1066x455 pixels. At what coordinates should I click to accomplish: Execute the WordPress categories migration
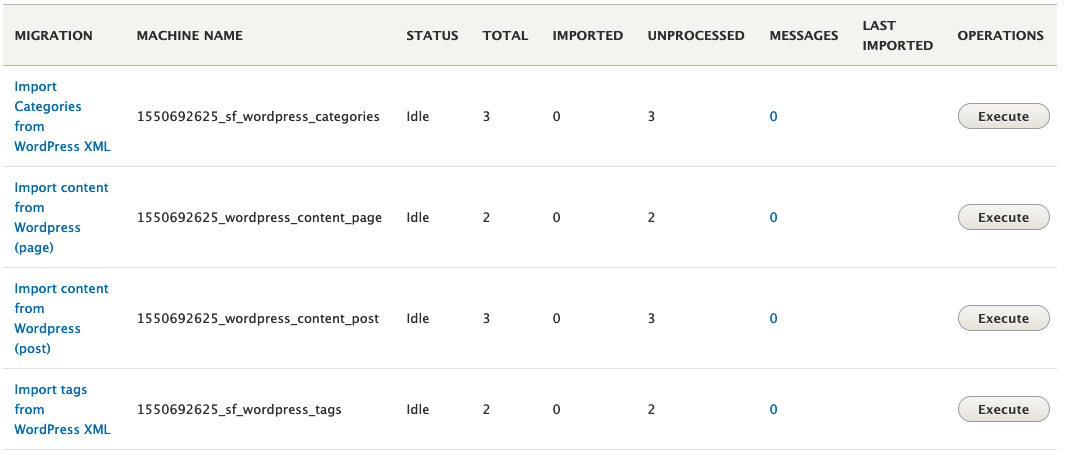tap(1003, 116)
